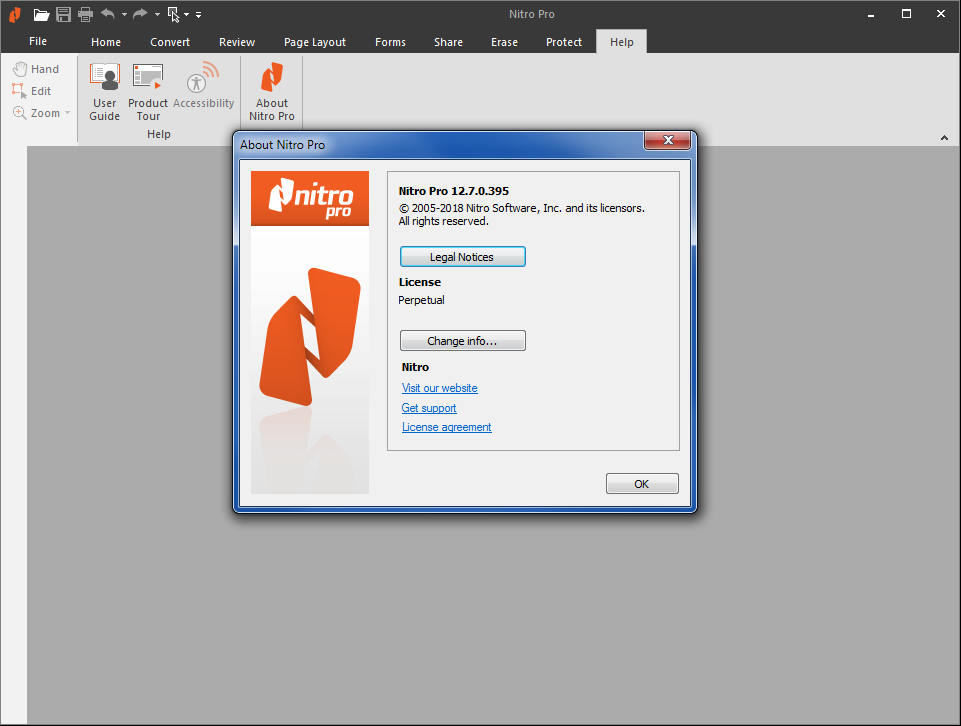961x726 pixels.
Task: Activate the Edit tool
Action: (32, 91)
